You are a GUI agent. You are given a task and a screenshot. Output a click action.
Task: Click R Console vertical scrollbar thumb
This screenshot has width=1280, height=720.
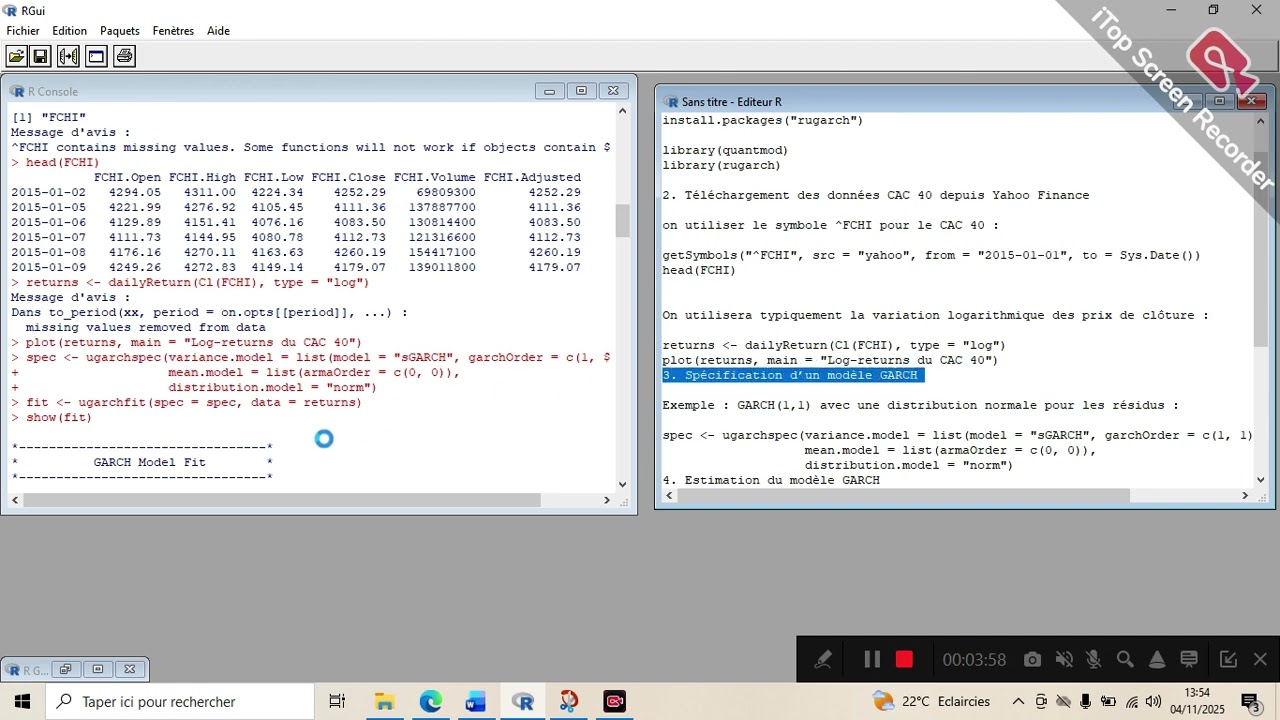[x=622, y=220]
